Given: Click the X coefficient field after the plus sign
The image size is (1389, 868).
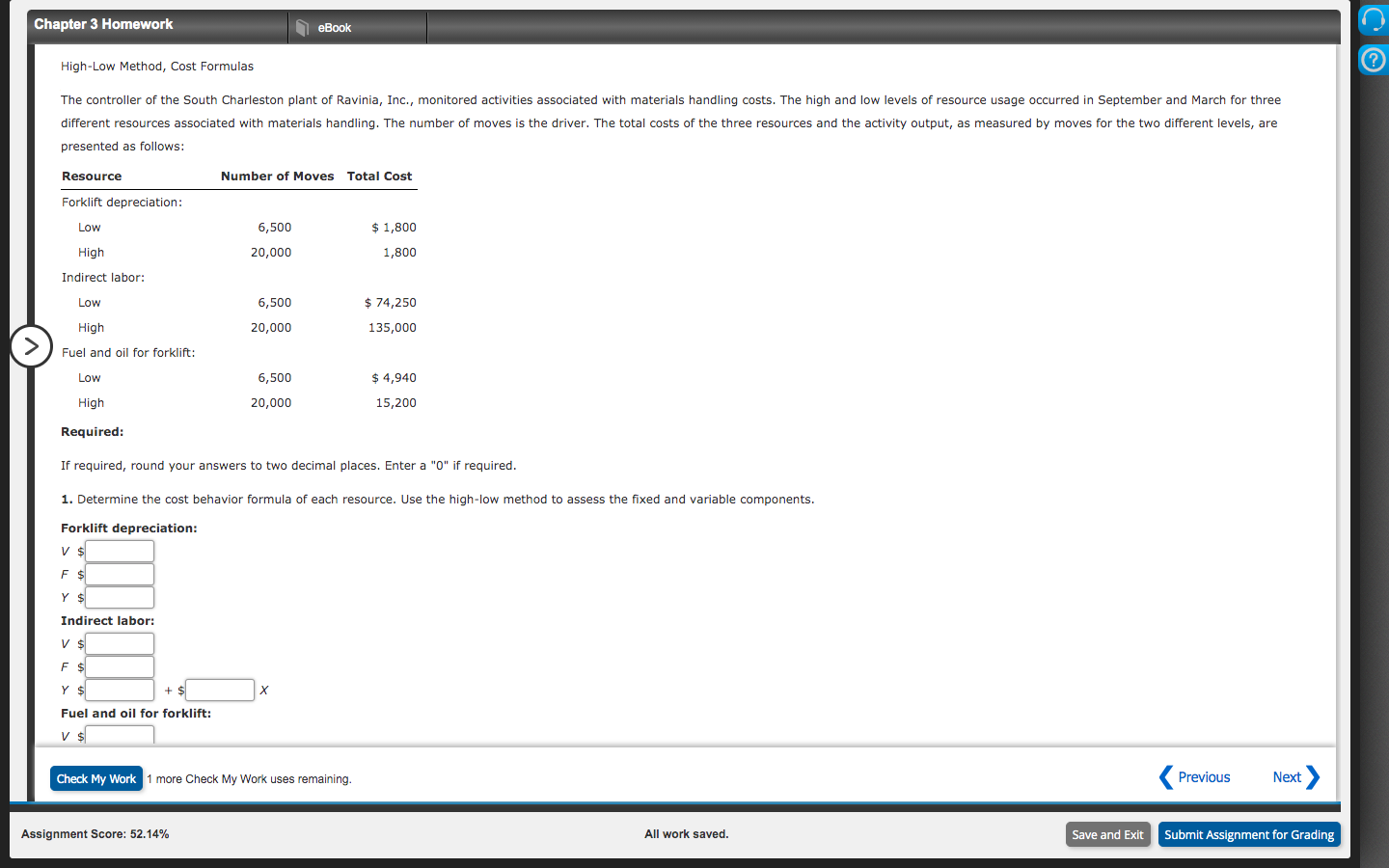Looking at the screenshot, I should pyautogui.click(x=219, y=690).
